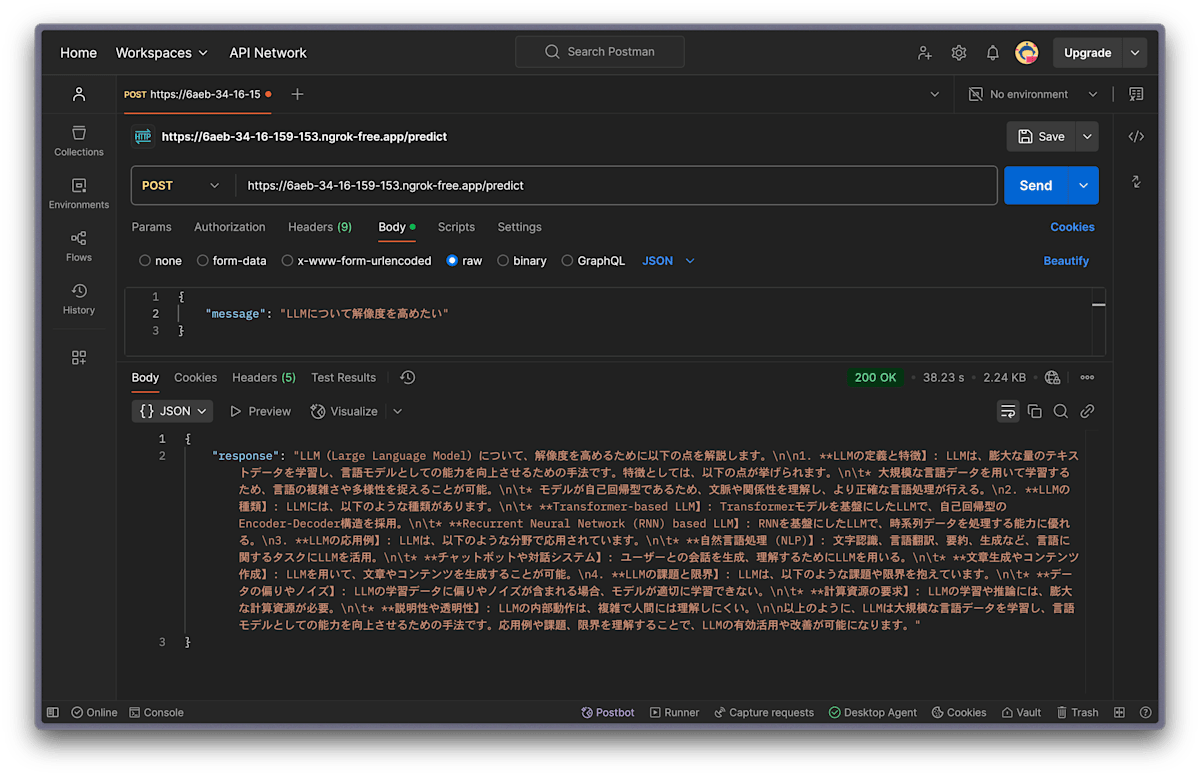This screenshot has width=1200, height=776.
Task: Open the response history clock icon
Action: point(407,378)
